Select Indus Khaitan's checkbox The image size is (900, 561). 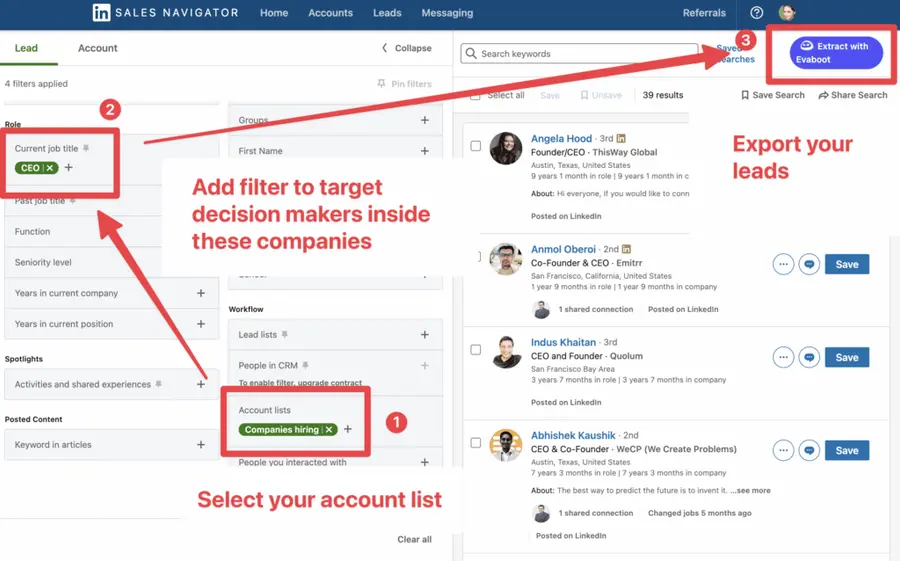point(476,350)
